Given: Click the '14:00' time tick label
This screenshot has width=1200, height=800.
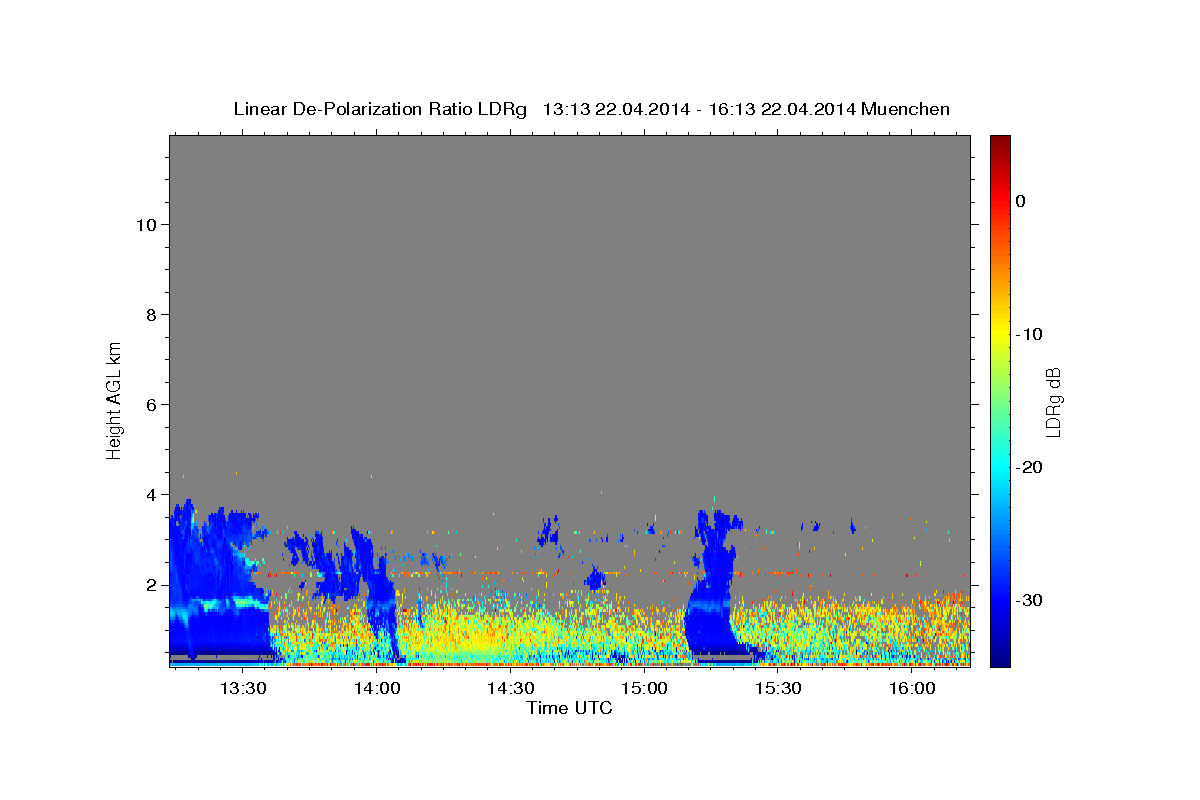Looking at the screenshot, I should point(377,688).
